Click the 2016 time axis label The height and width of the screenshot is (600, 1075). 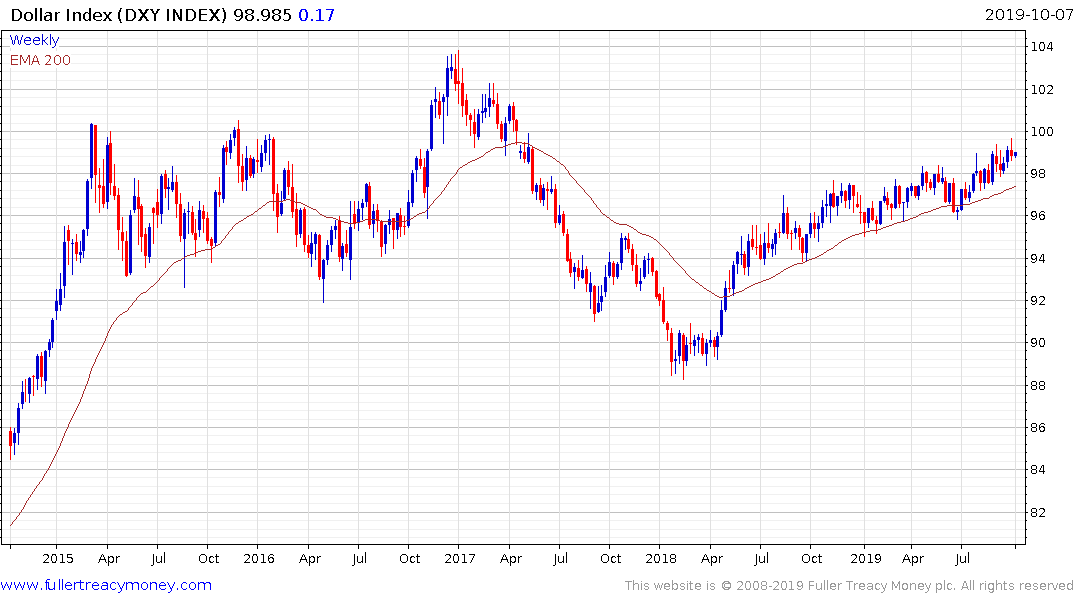(258, 558)
